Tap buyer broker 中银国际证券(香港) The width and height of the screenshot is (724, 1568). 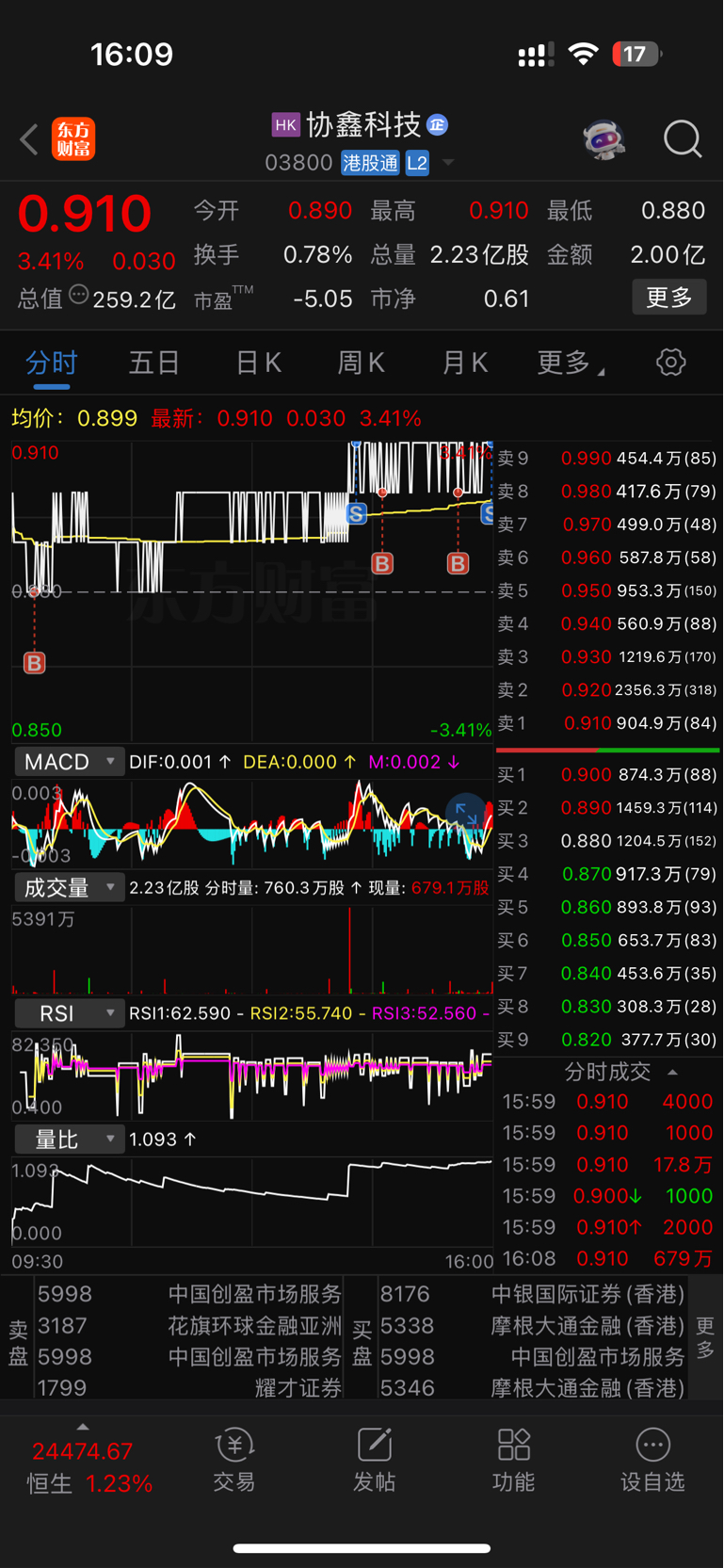coord(532,1294)
